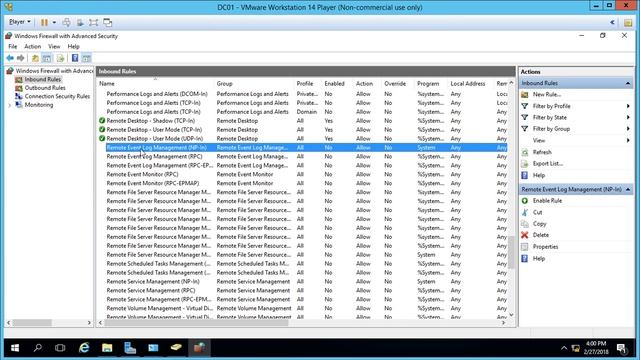
Task: Open File Explorer from the taskbar
Action: [x=107, y=348]
